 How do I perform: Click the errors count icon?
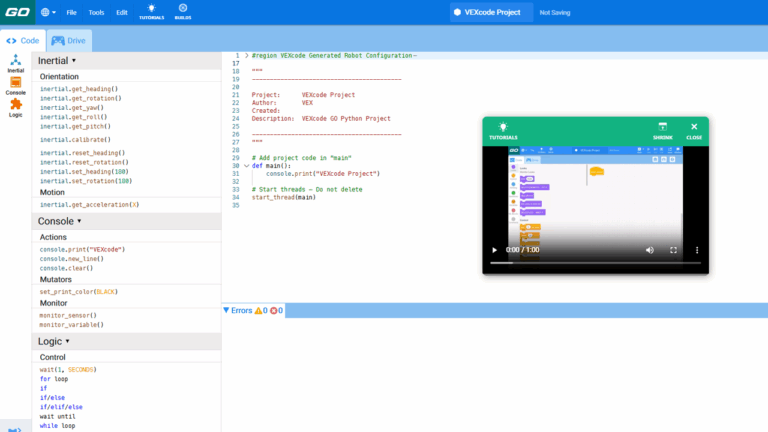(x=274, y=311)
